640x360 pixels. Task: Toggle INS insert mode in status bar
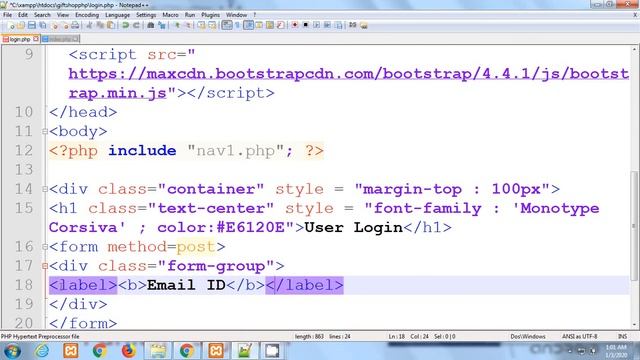tap(622, 336)
